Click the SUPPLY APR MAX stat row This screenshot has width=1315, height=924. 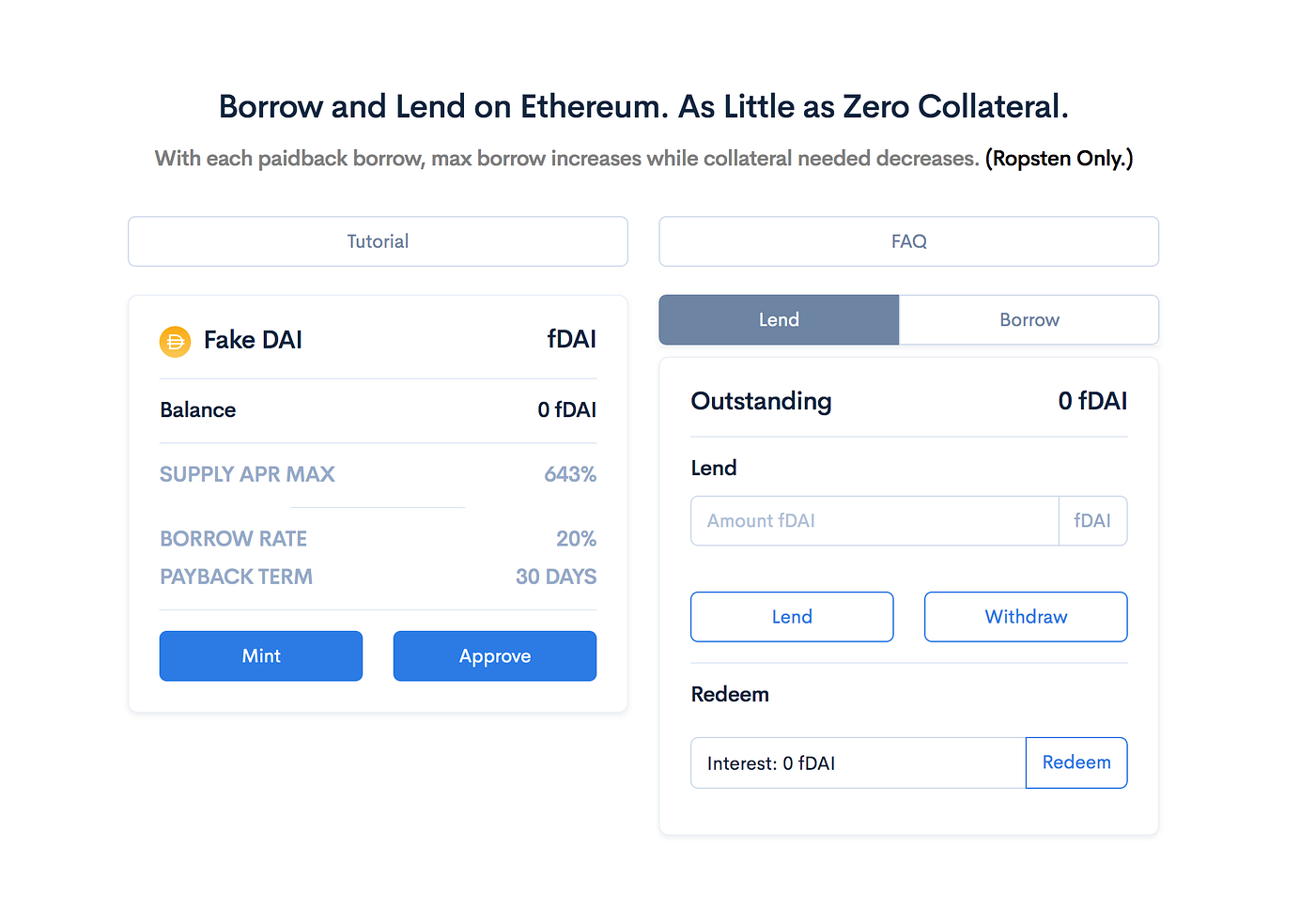(x=247, y=474)
